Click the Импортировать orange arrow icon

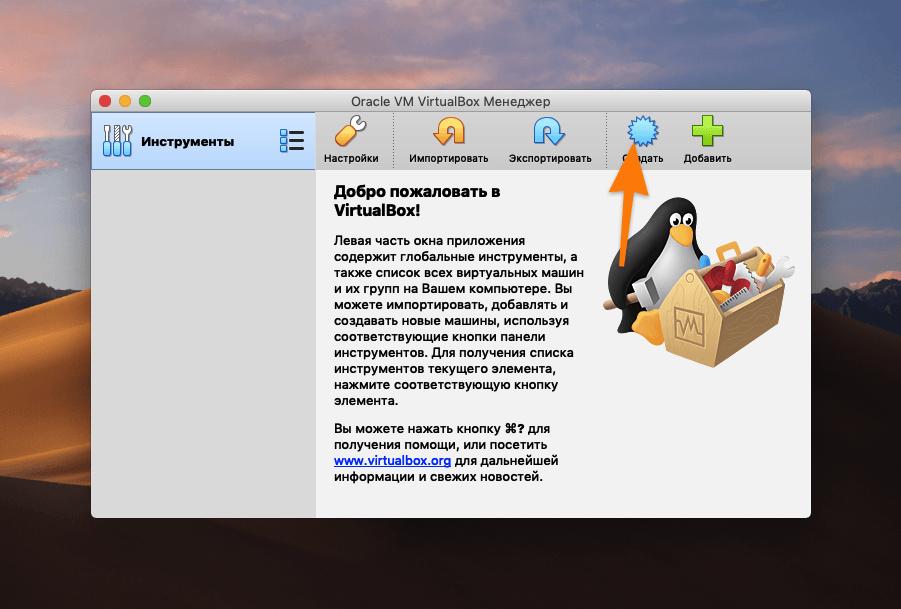[x=448, y=133]
